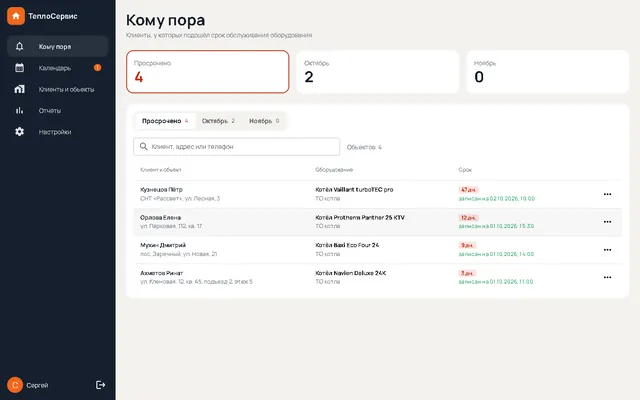
Task: Click the Ноябрь summary card showing 0
Action: (548, 72)
